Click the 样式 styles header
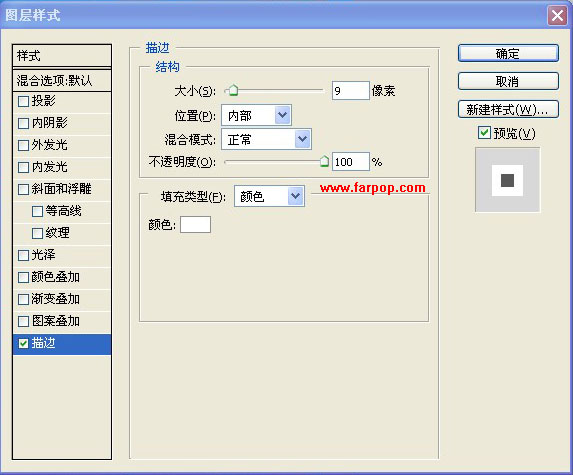Image resolution: width=573 pixels, height=475 pixels. click(62, 56)
